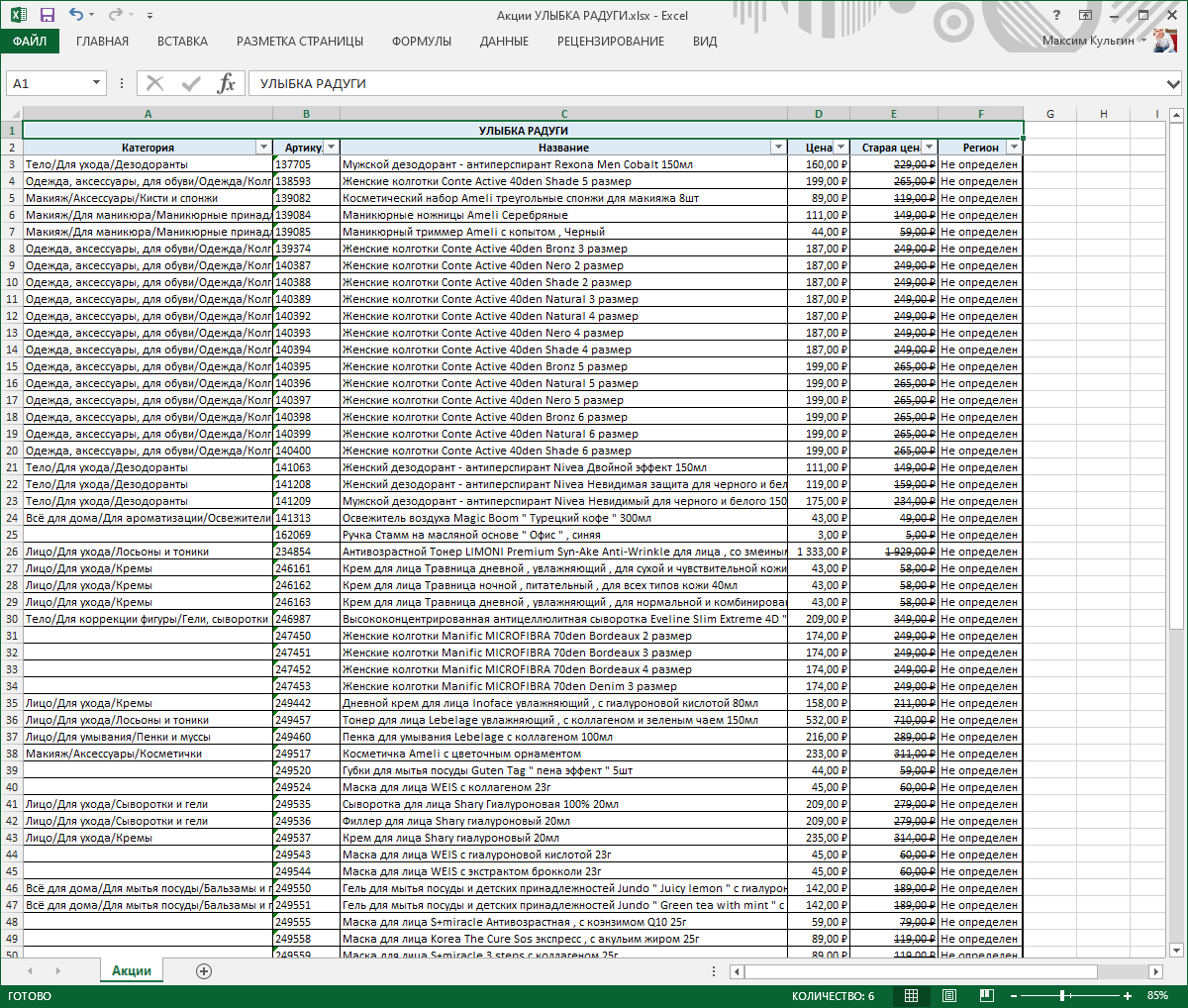Open Excel Help with the question mark
1188x1008 pixels.
tap(1057, 15)
